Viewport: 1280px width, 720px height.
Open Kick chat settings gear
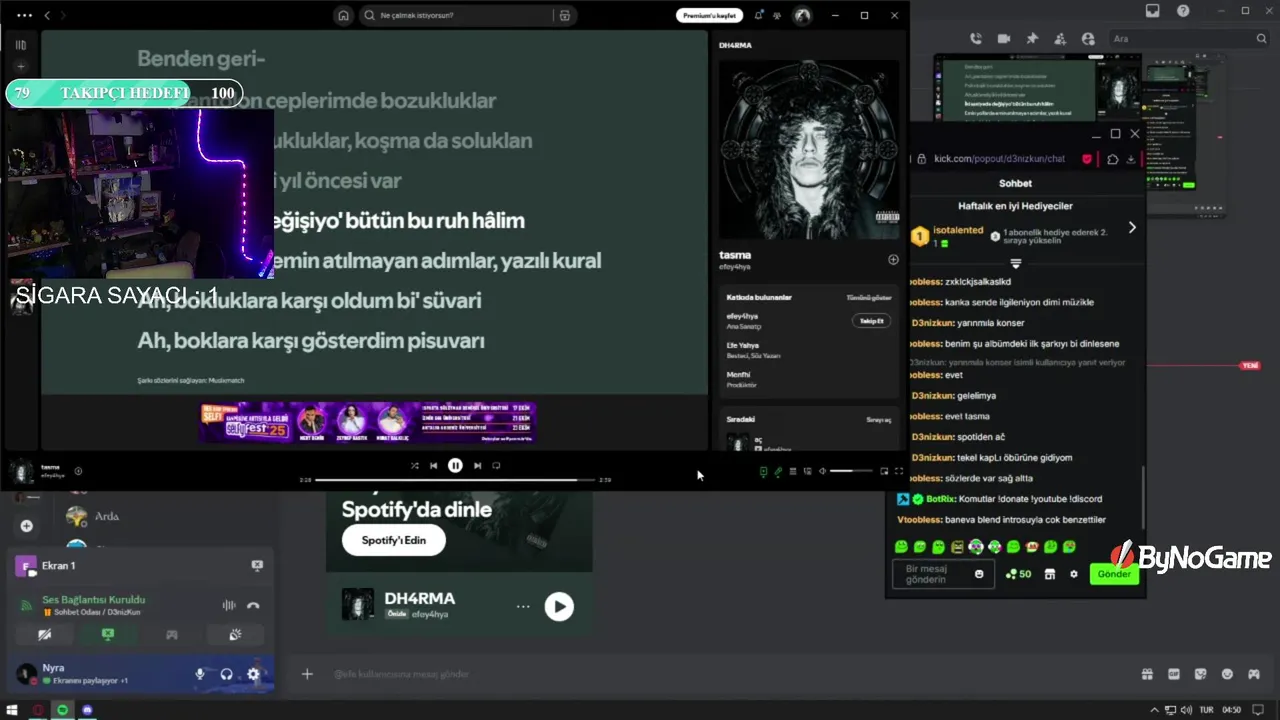[1074, 574]
